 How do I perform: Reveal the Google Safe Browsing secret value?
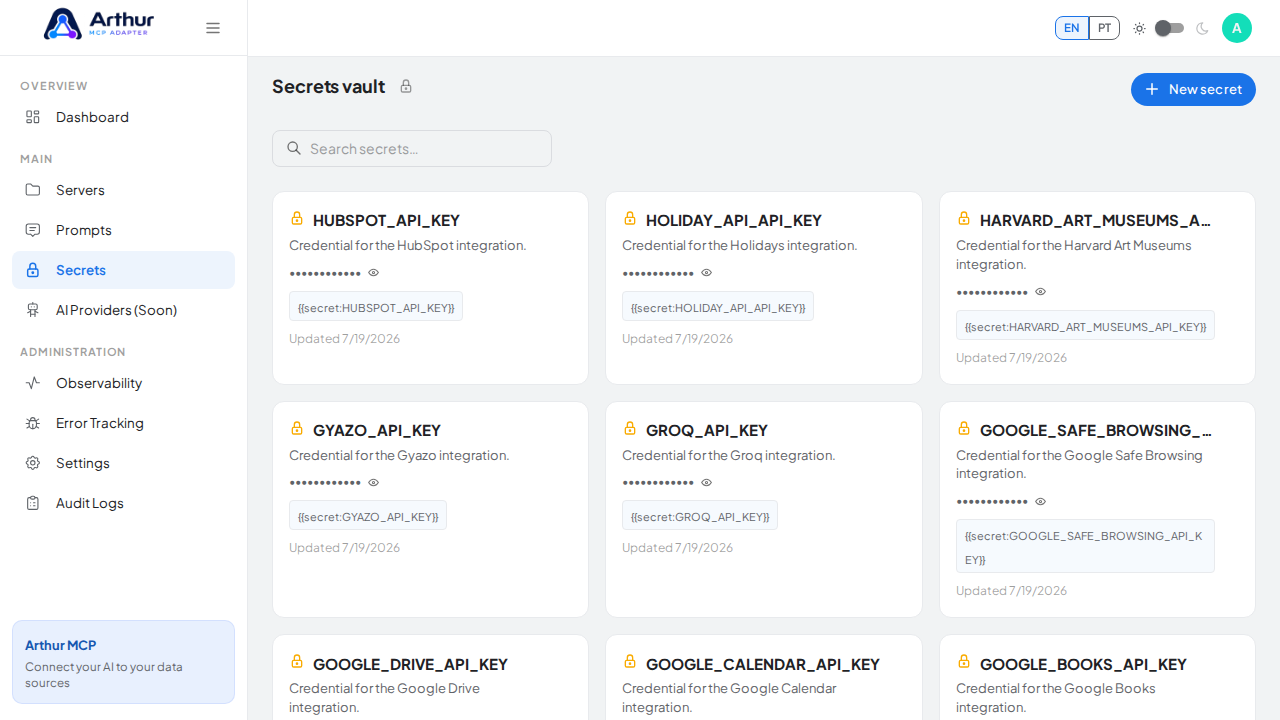1041,502
